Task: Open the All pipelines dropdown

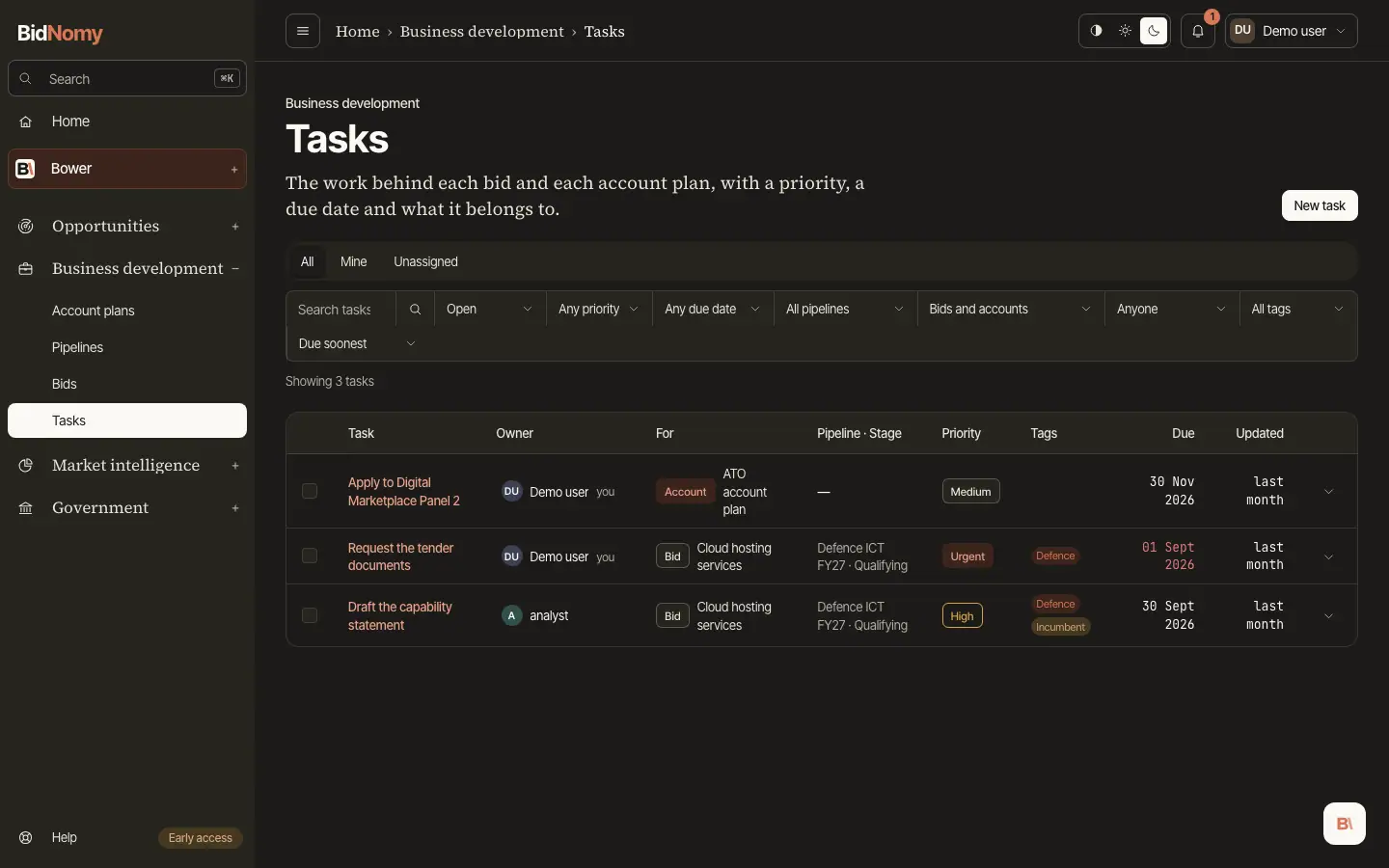Action: coord(846,310)
